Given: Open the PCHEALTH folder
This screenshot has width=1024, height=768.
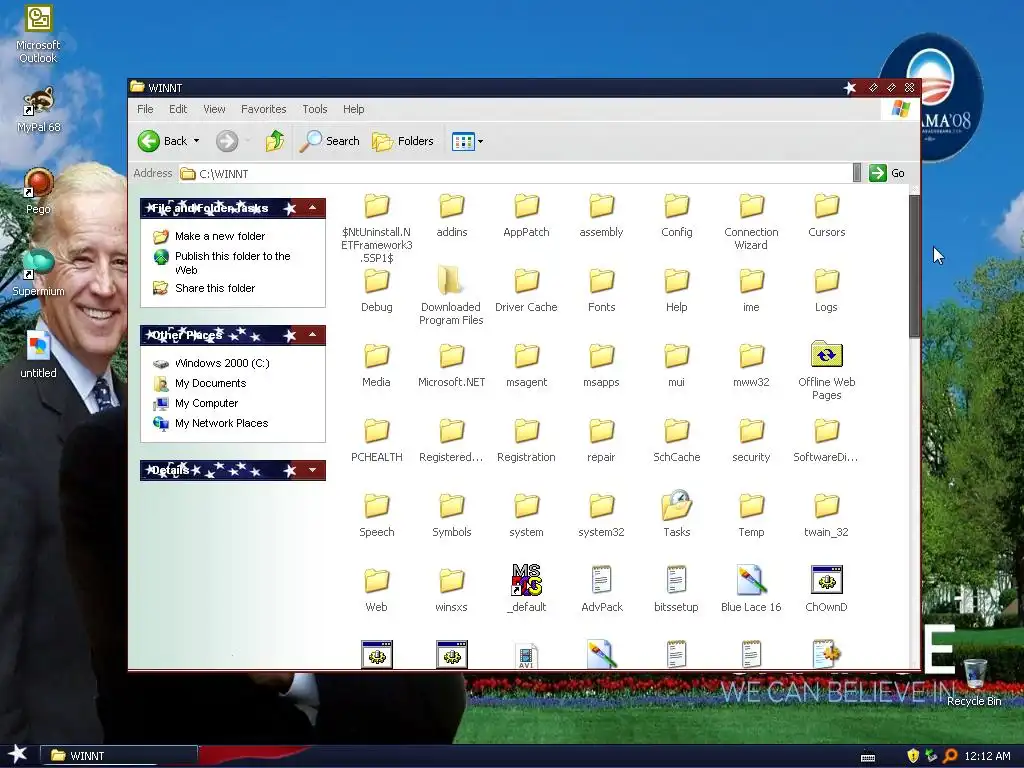Looking at the screenshot, I should coord(376,441).
